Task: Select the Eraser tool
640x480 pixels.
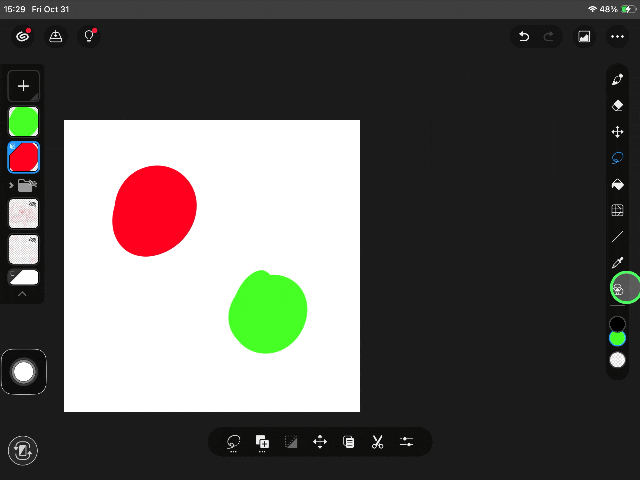Action: 618,105
